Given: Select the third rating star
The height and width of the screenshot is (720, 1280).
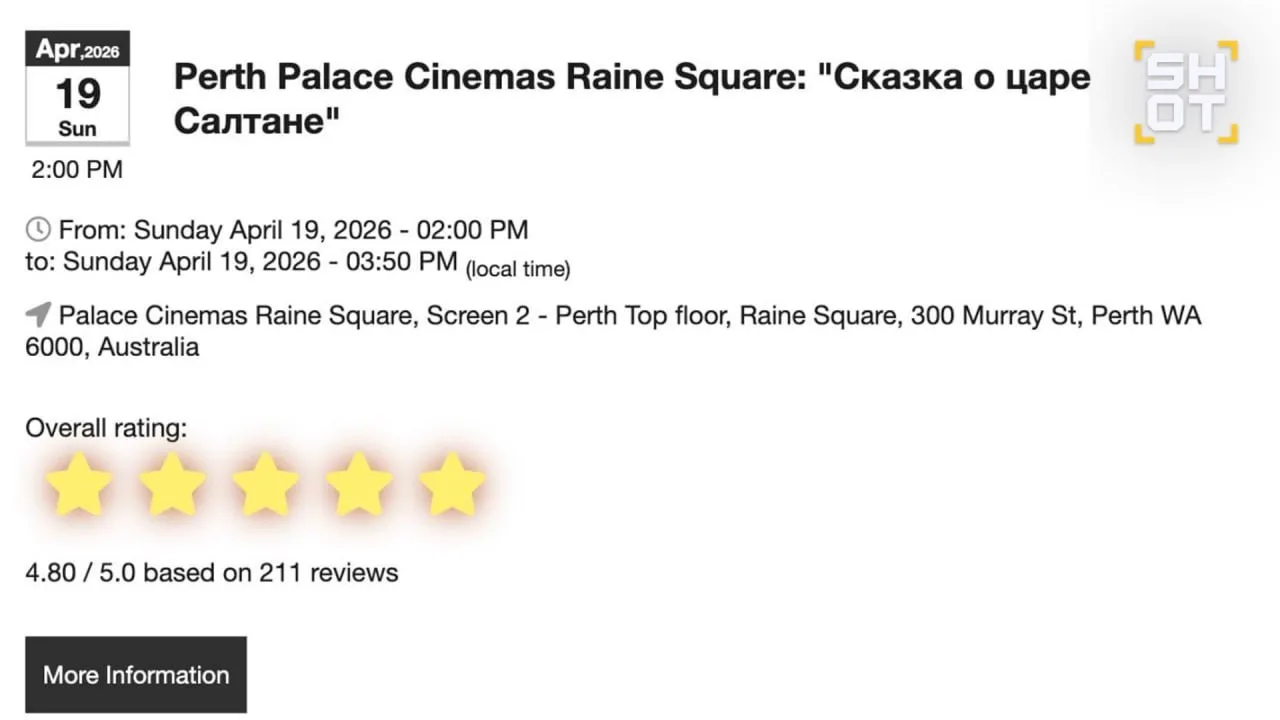Looking at the screenshot, I should (265, 485).
